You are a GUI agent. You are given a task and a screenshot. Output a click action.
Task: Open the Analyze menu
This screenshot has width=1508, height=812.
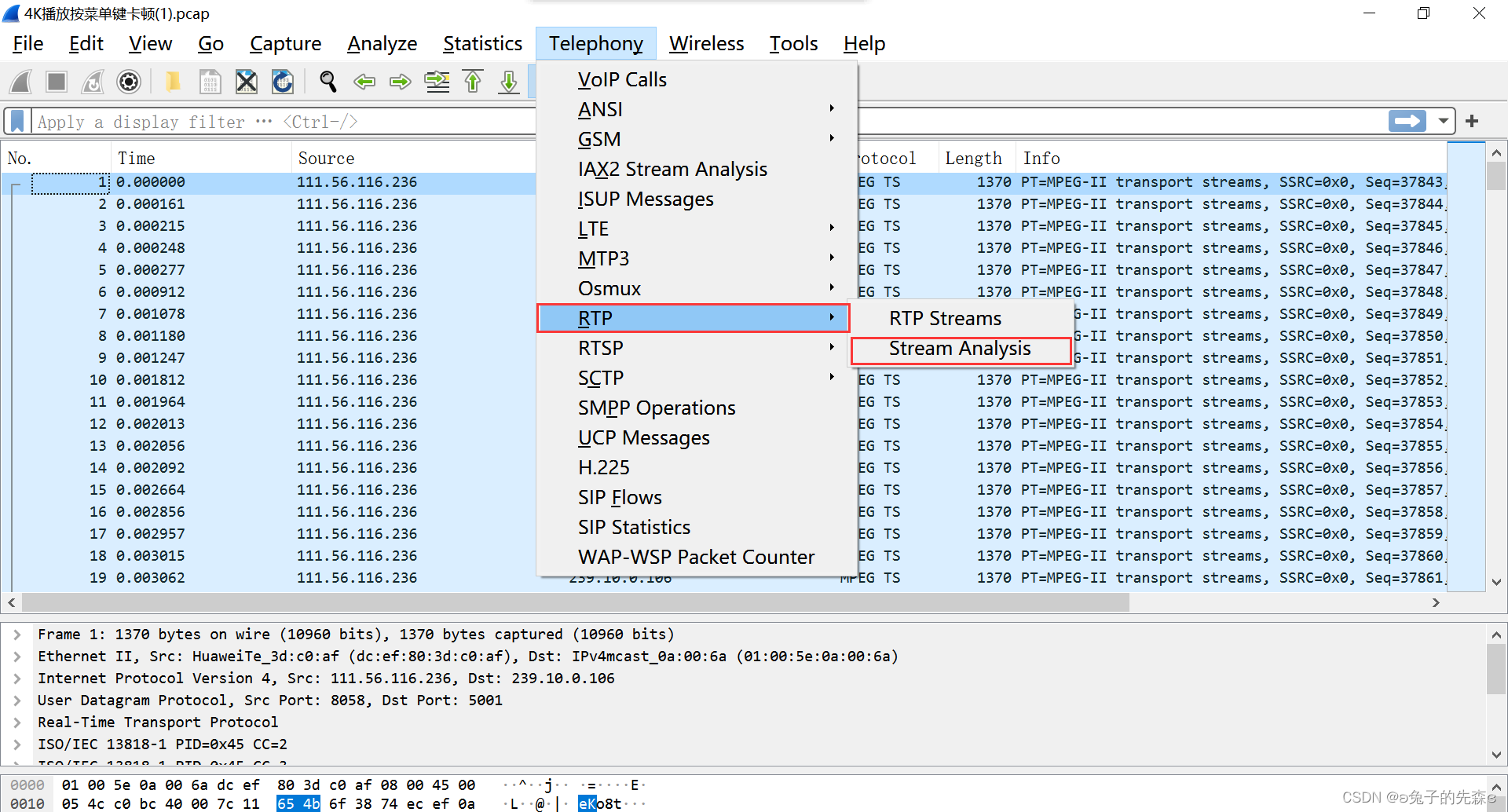tap(382, 44)
